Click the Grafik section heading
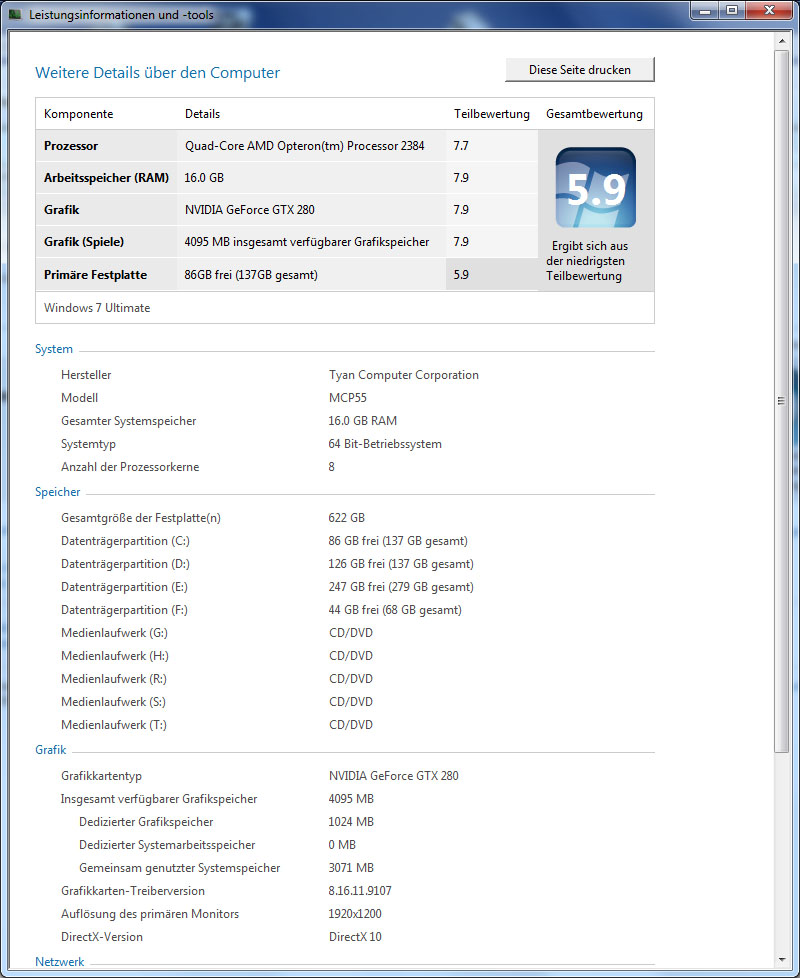The image size is (800, 978). [51, 750]
